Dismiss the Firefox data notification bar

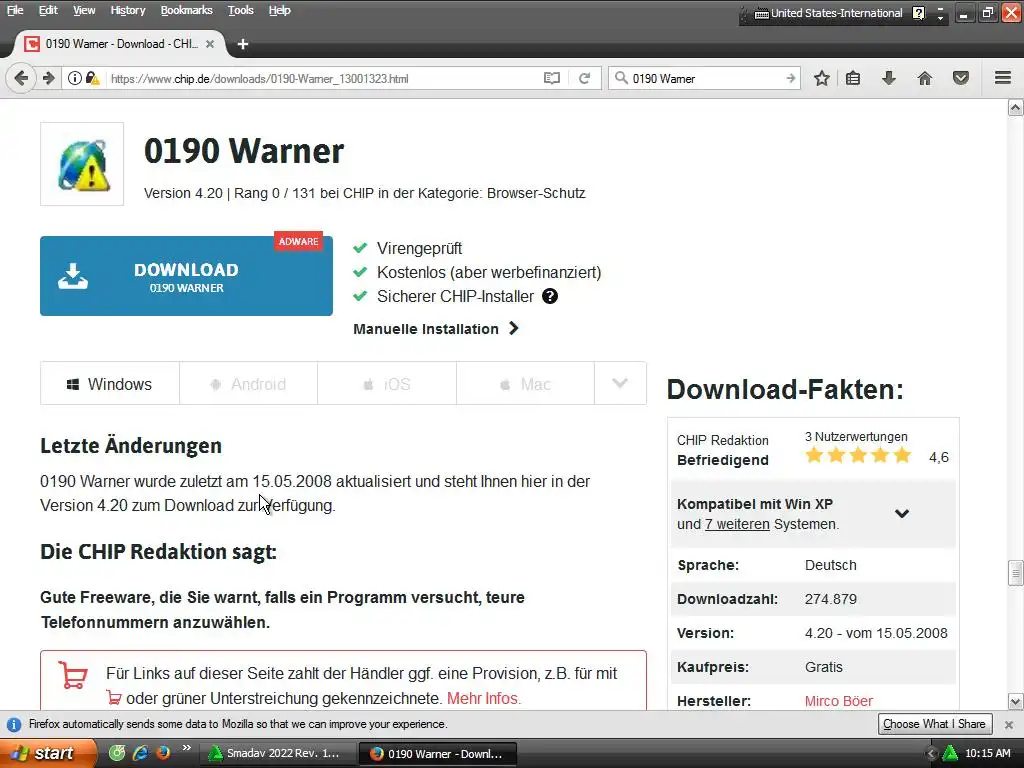(1009, 724)
